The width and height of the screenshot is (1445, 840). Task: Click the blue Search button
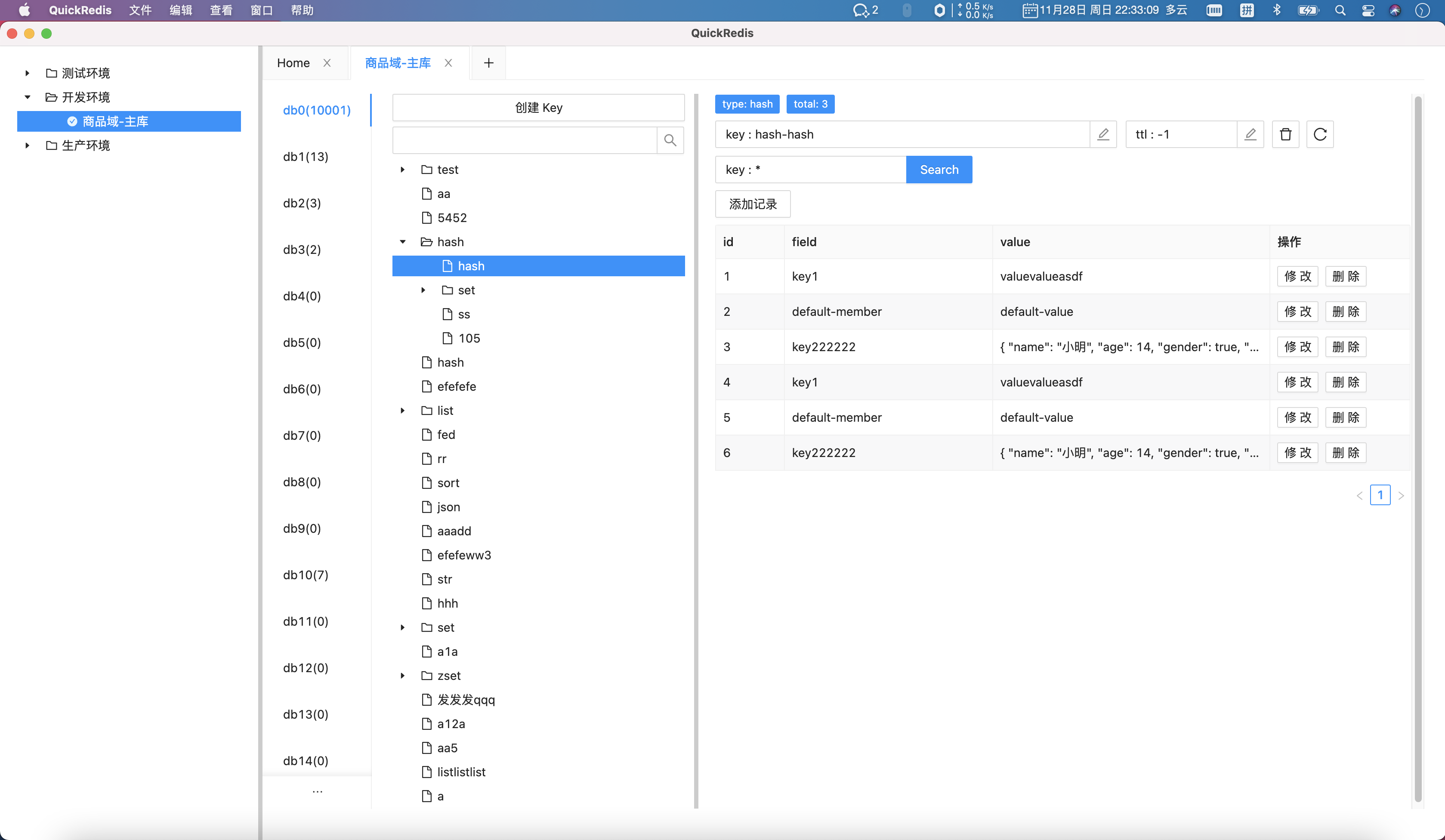click(x=939, y=170)
